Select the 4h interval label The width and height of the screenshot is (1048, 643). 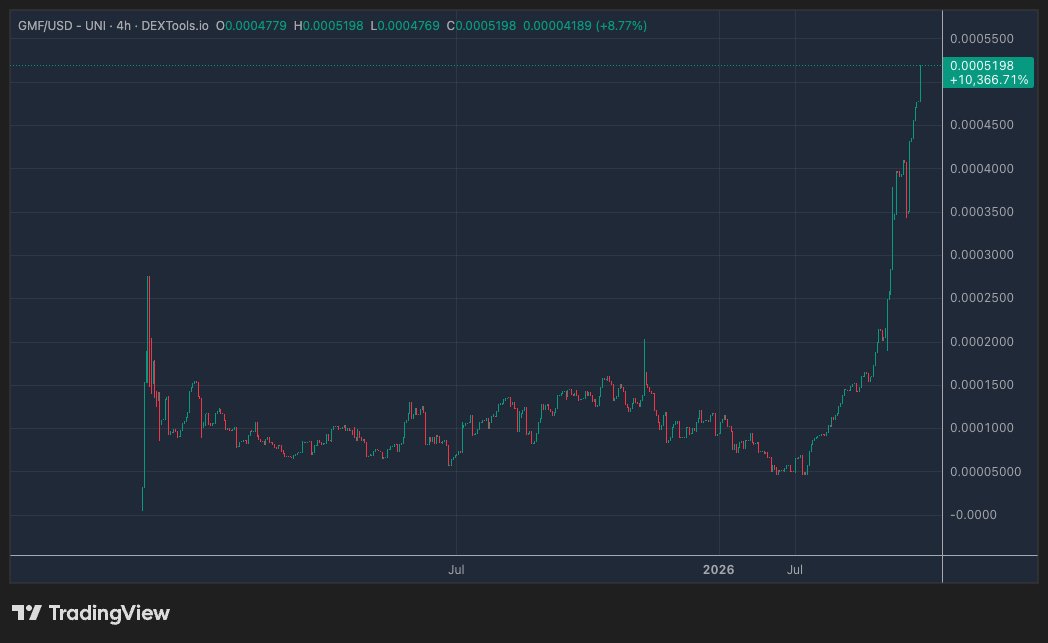pyautogui.click(x=123, y=26)
